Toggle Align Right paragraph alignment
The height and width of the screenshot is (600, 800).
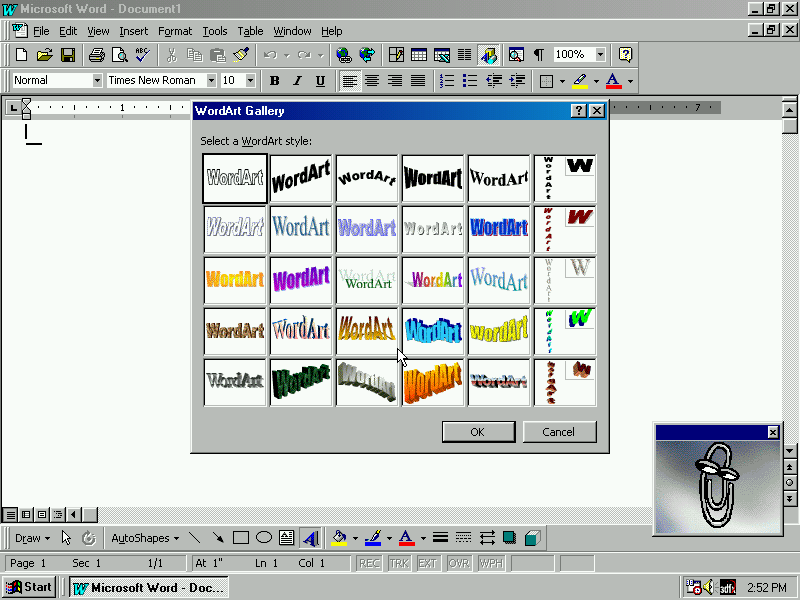[x=395, y=81]
